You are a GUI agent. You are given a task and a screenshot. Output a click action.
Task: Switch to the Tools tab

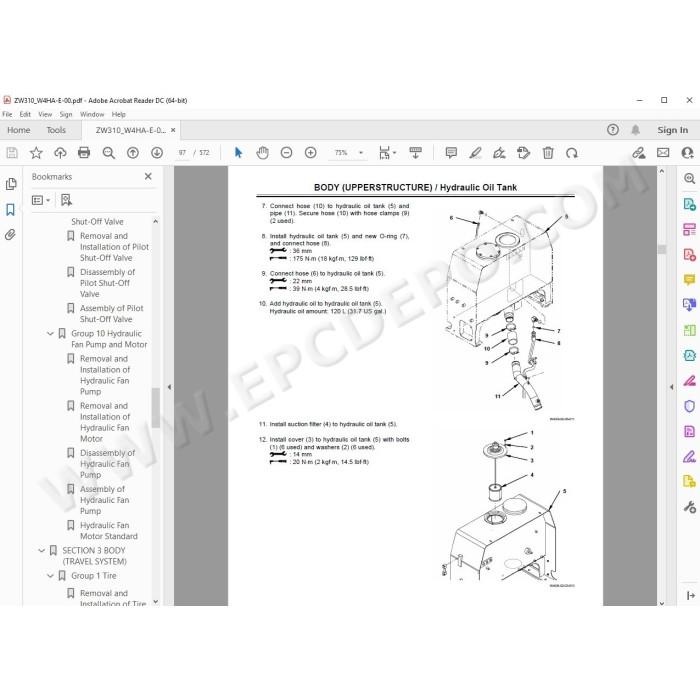[x=56, y=130]
